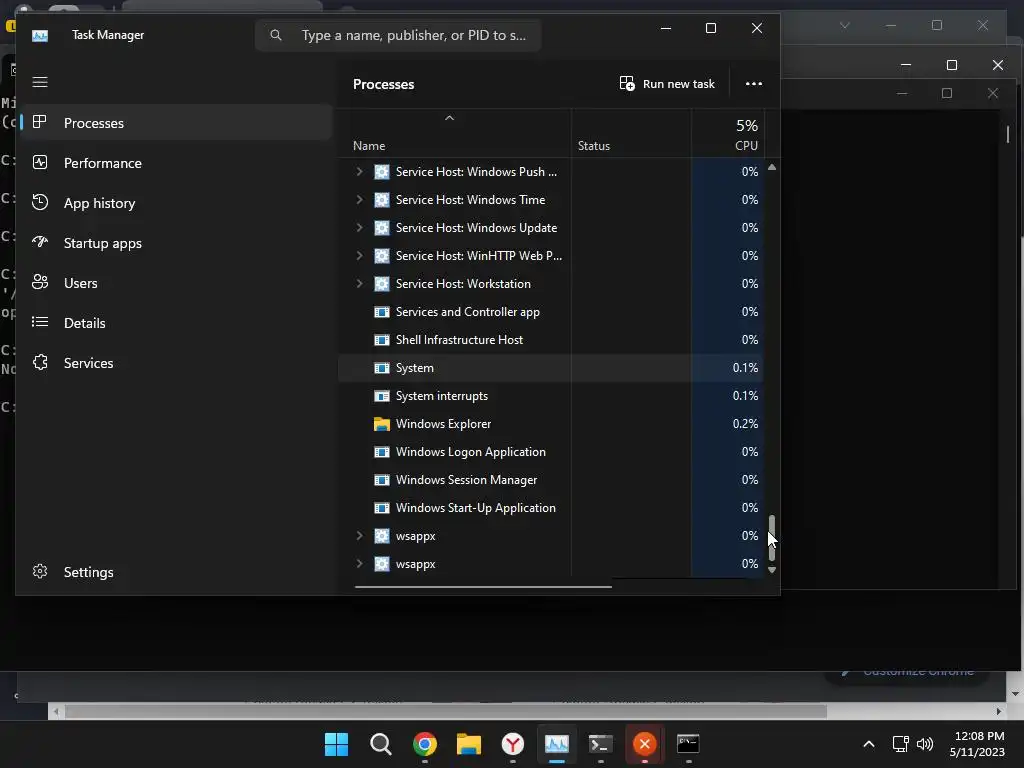This screenshot has width=1024, height=768.
Task: Click the Settings gear icon in sidebar
Action: 40,571
